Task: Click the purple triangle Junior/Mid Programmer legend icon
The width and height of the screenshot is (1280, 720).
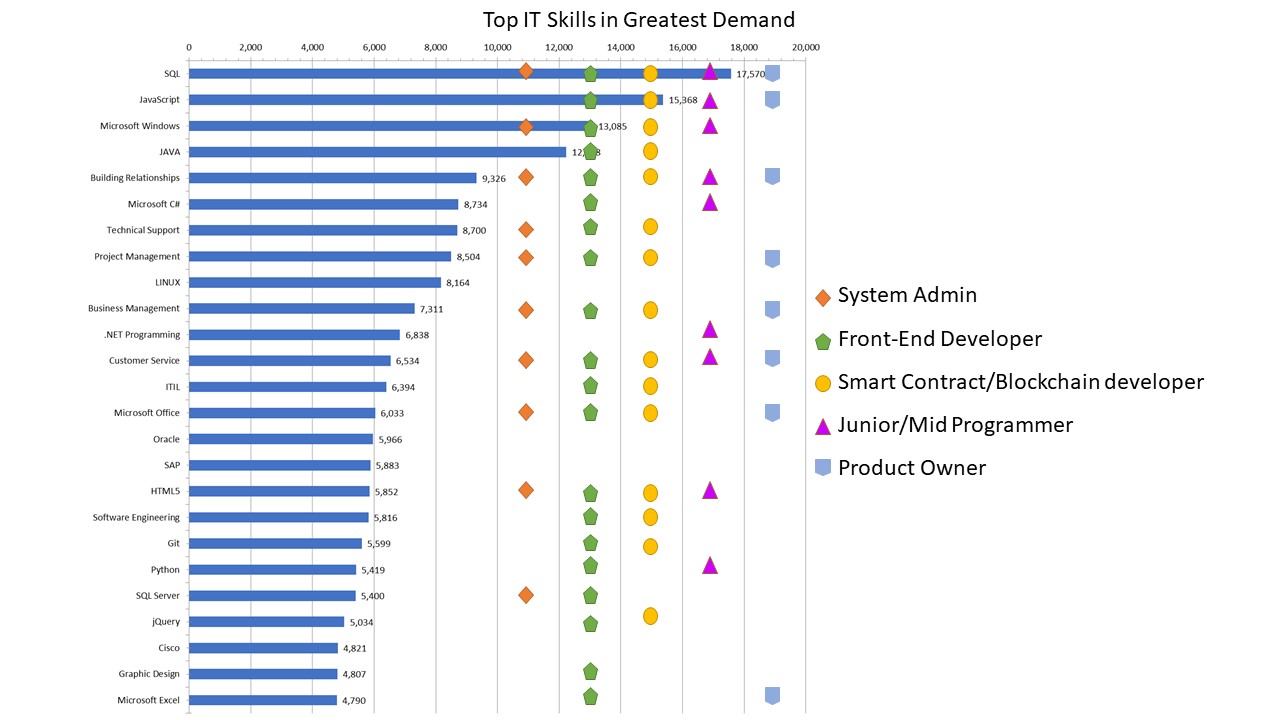Action: (823, 426)
